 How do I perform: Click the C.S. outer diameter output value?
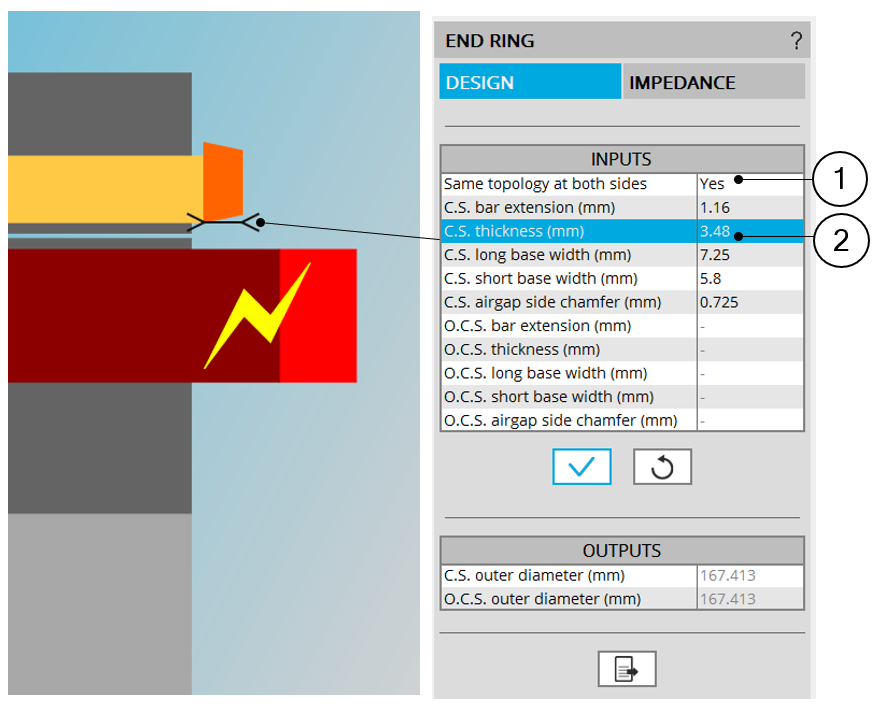[749, 576]
